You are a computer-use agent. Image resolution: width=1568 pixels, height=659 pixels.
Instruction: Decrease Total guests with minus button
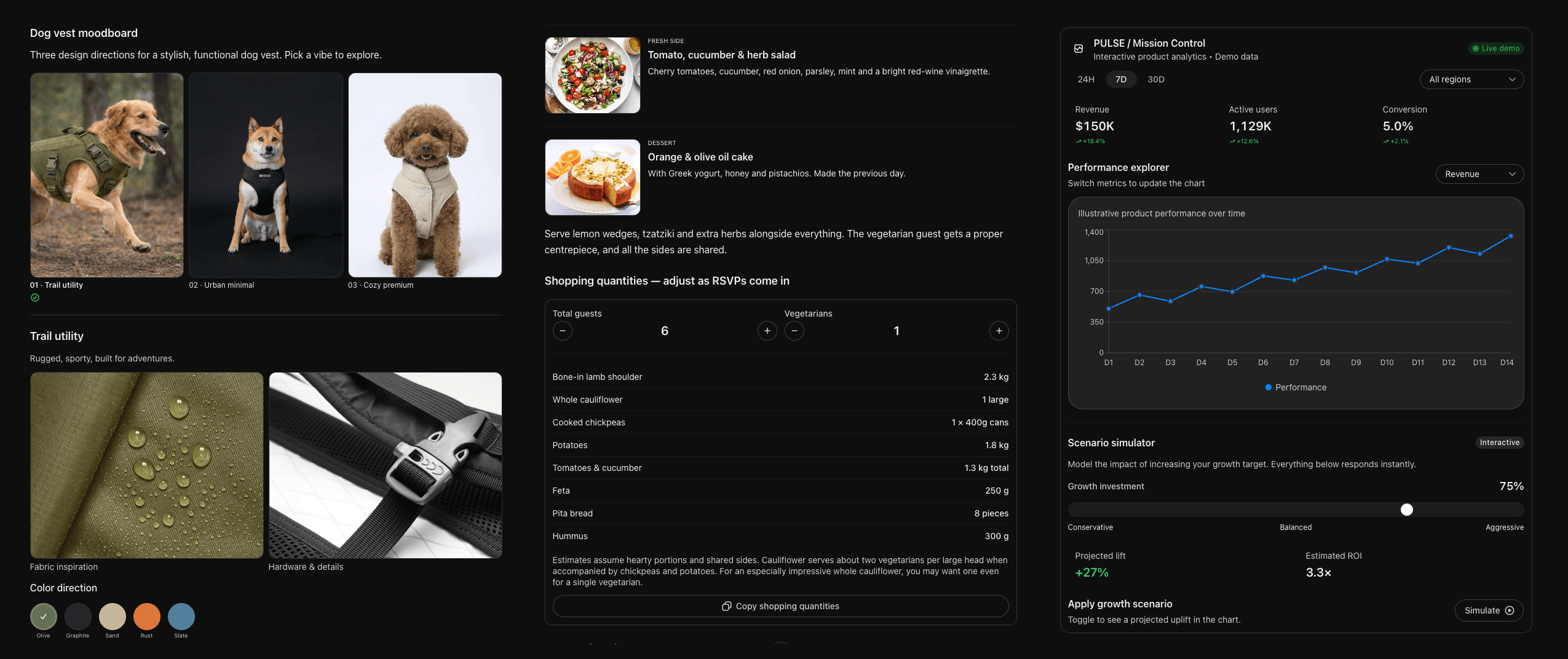[563, 331]
